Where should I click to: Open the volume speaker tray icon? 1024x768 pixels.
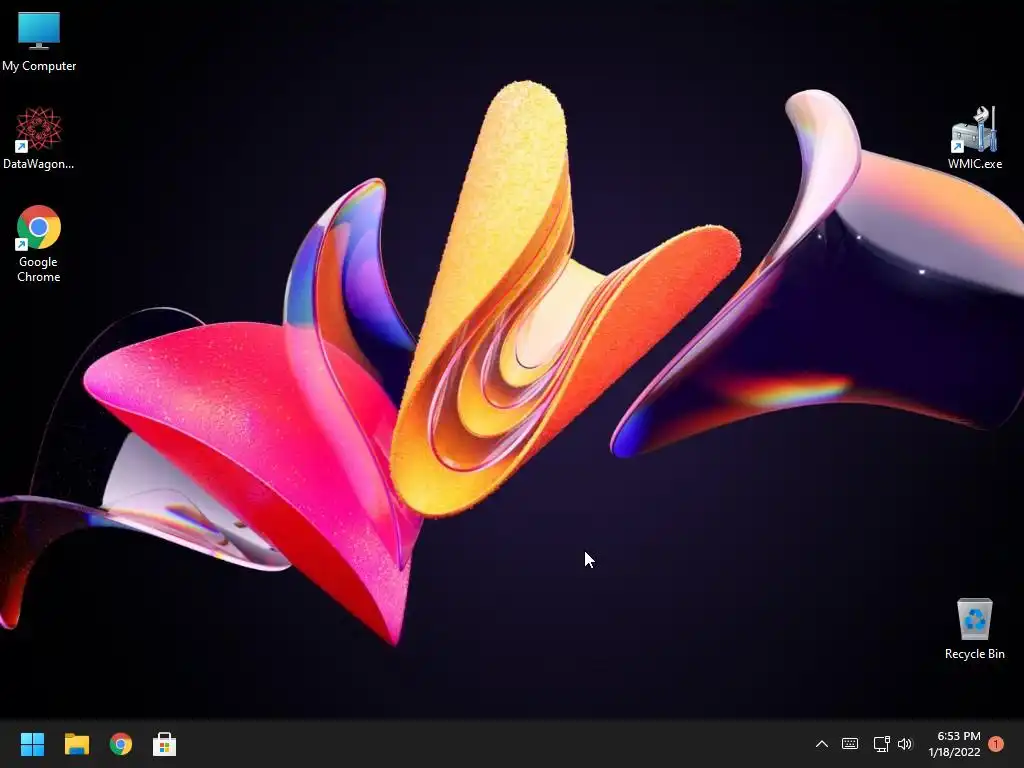pyautogui.click(x=904, y=744)
